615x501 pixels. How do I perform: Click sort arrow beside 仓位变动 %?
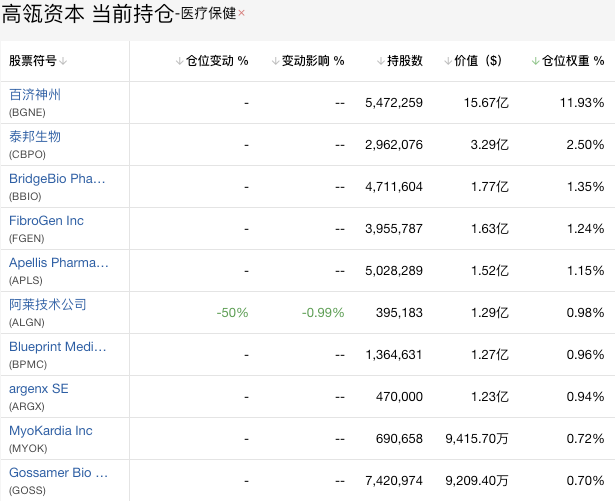point(180,61)
